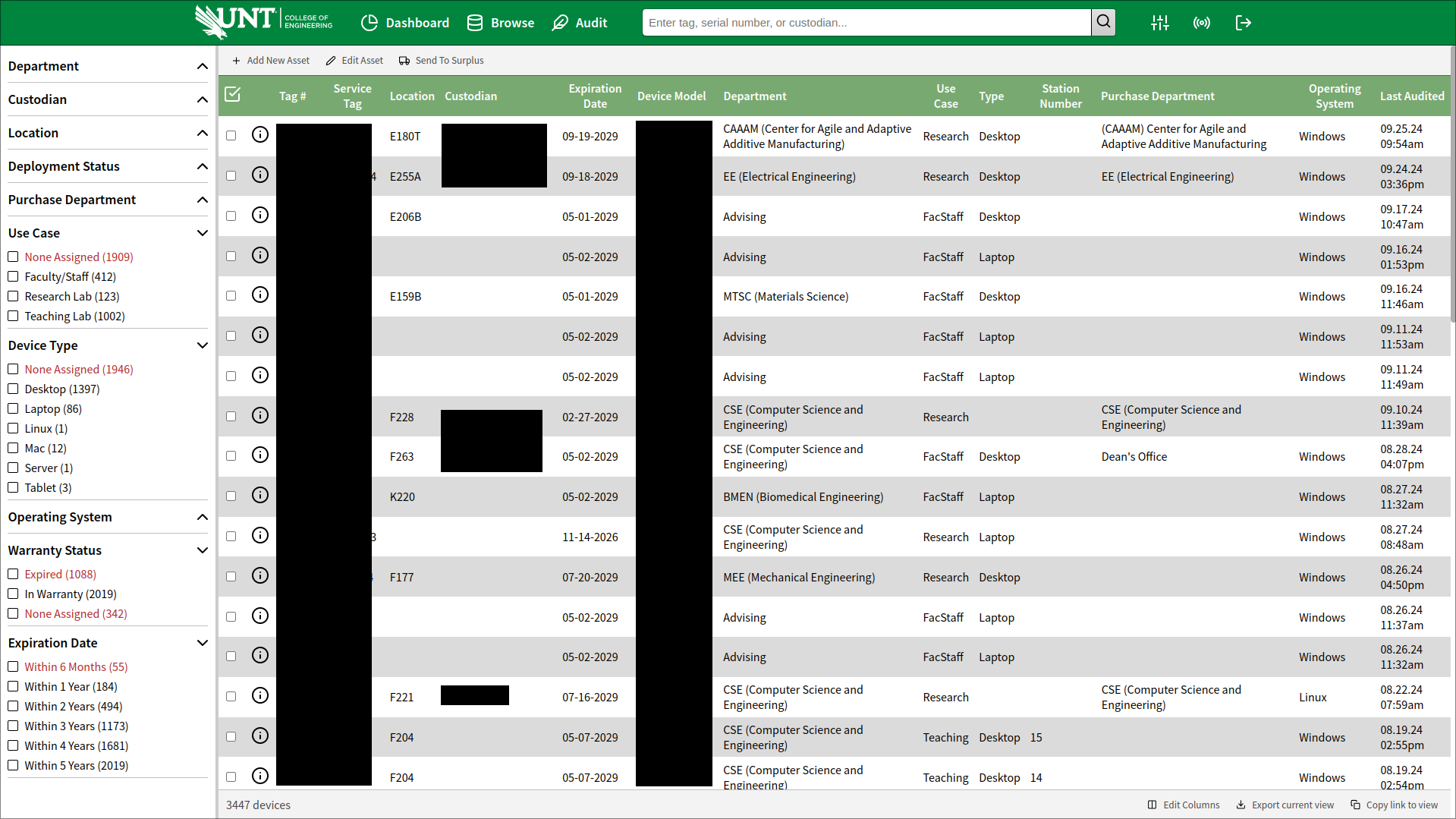Expand the Custodian filter

(x=108, y=99)
